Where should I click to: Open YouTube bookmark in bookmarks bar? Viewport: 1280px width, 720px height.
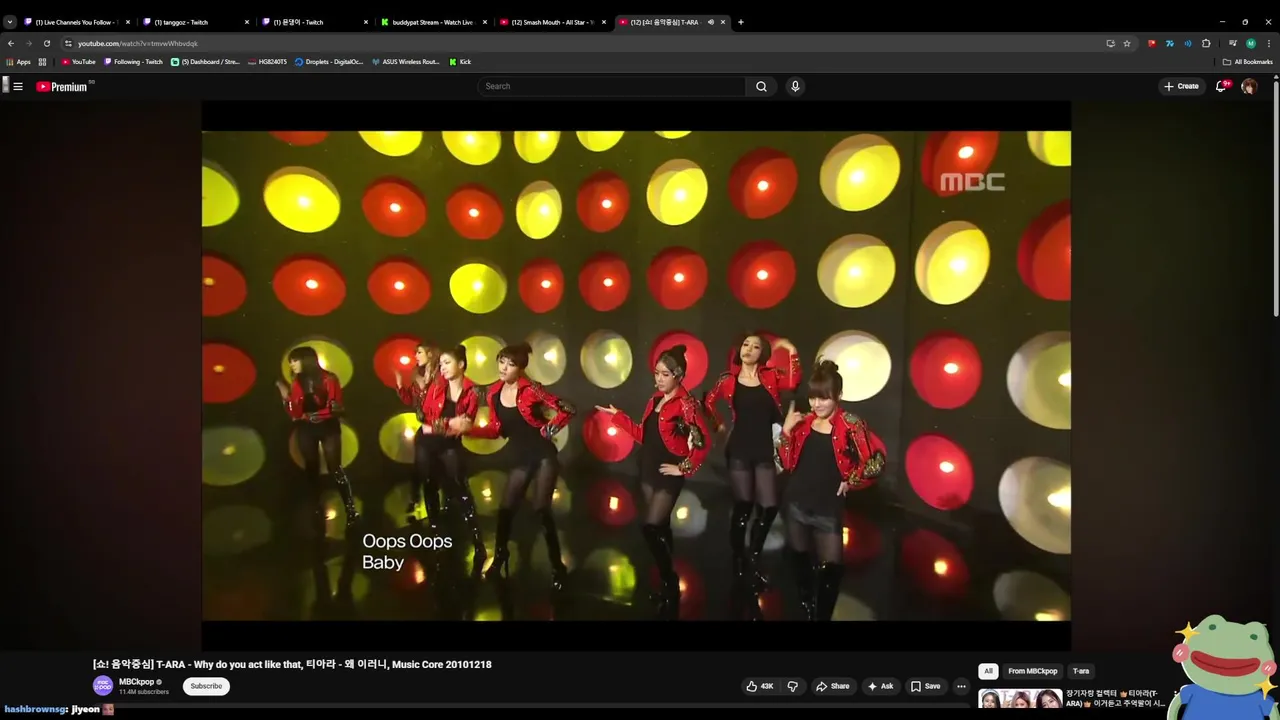point(78,62)
